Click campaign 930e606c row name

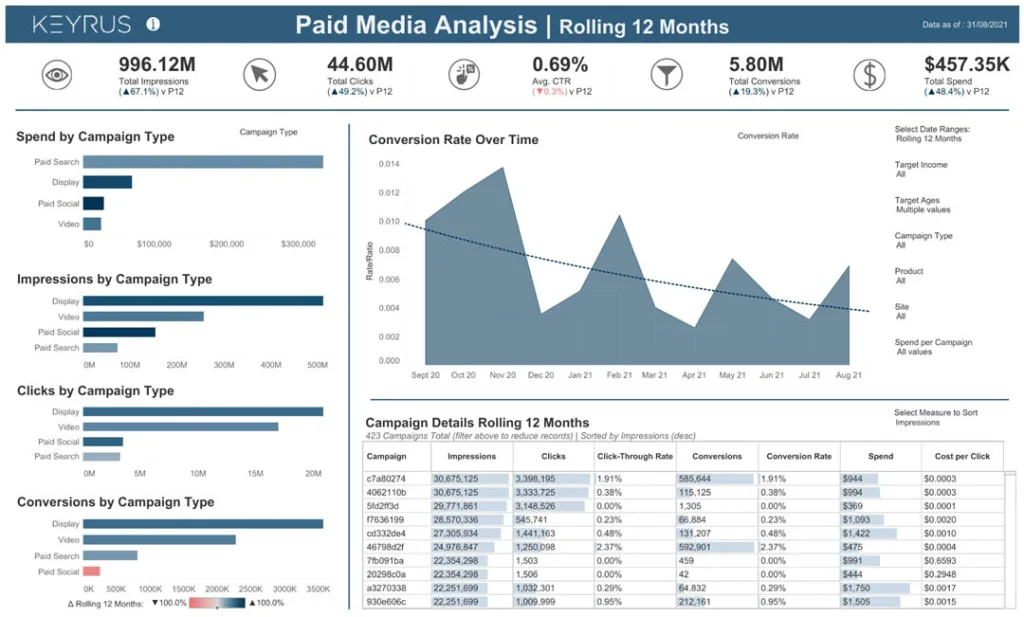(386, 602)
